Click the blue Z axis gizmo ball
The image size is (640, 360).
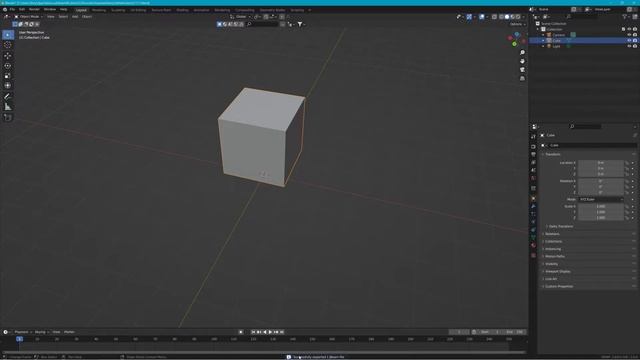(x=517, y=35)
